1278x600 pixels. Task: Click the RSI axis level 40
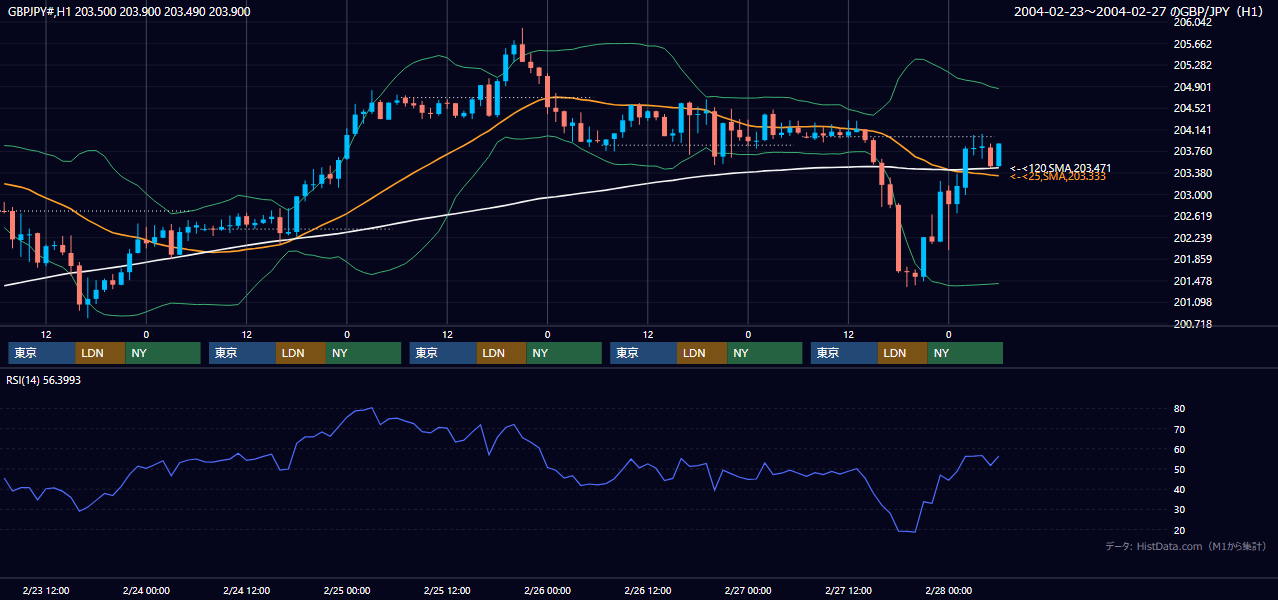coord(1180,490)
